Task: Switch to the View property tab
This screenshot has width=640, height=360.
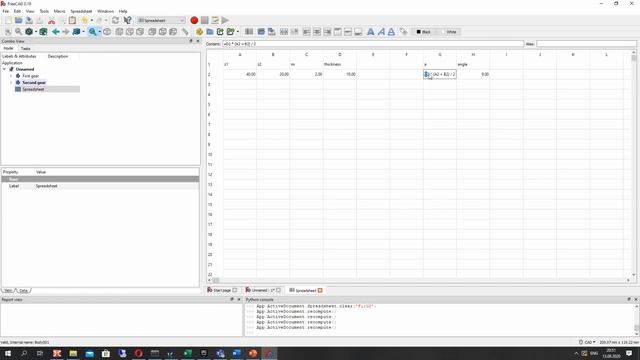Action: (x=8, y=291)
